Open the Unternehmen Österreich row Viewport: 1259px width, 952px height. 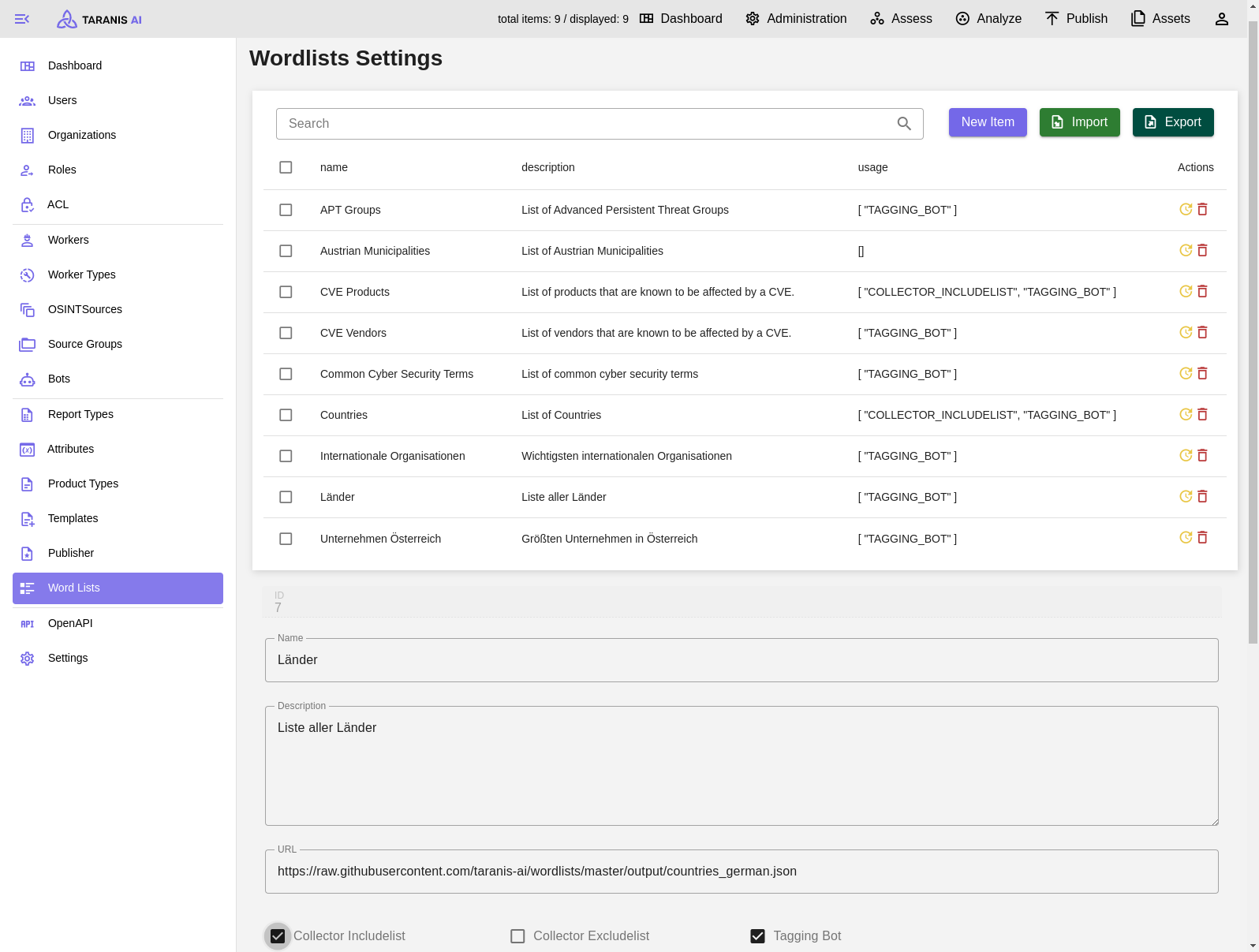(x=745, y=539)
